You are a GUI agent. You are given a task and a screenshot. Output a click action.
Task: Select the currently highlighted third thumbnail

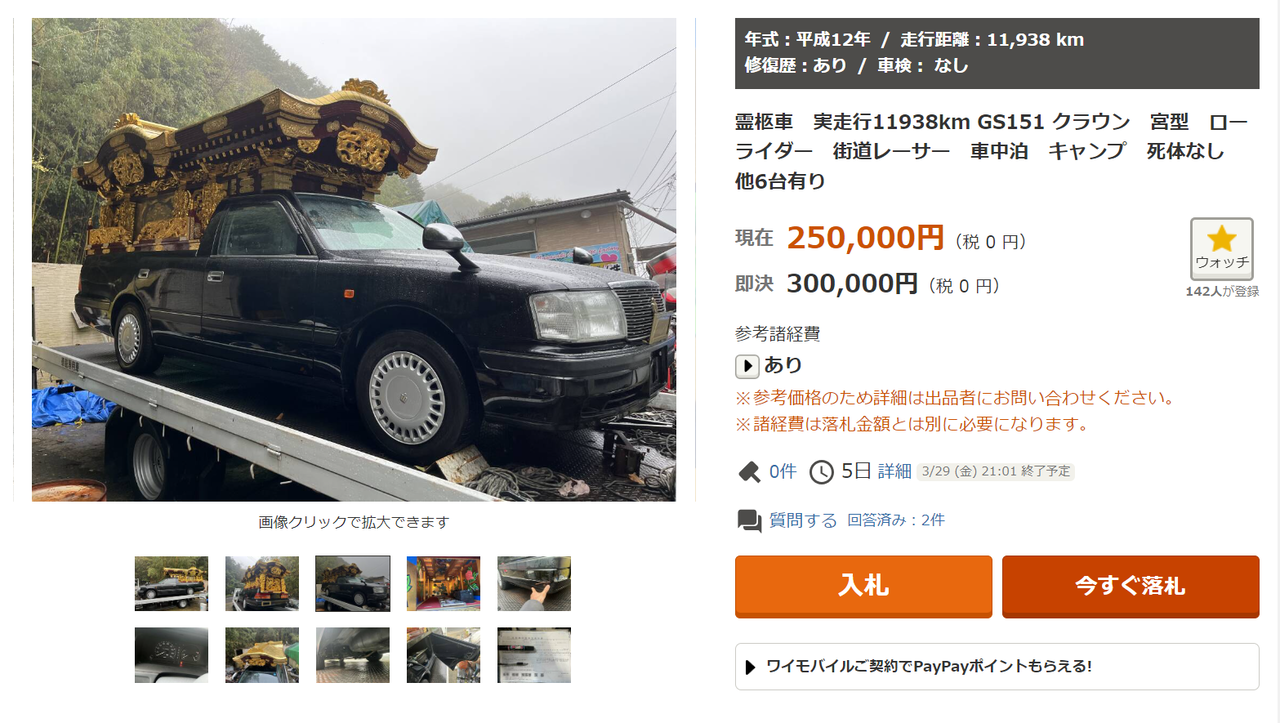point(353,583)
